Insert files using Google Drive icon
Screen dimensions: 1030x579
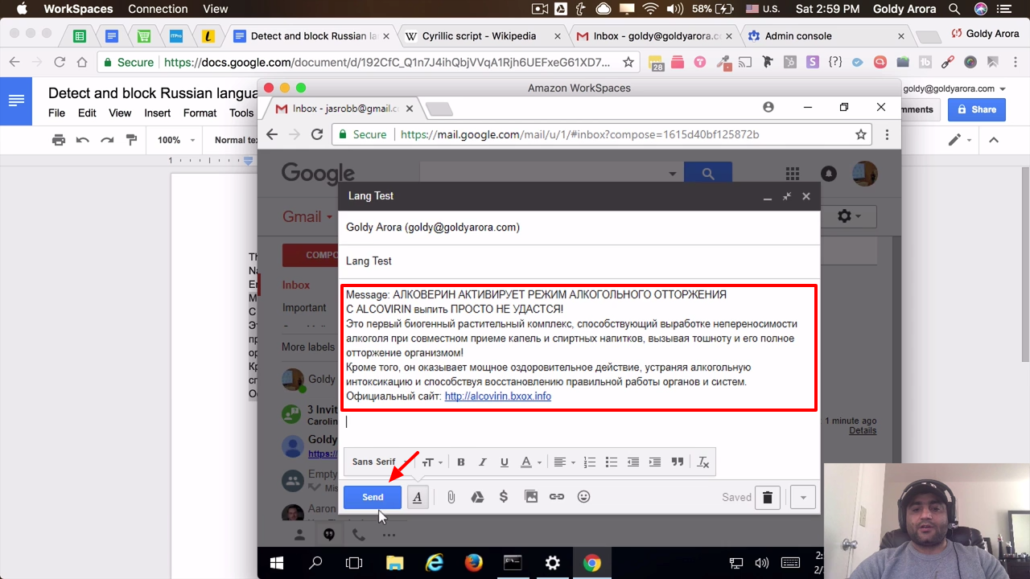pyautogui.click(x=478, y=497)
